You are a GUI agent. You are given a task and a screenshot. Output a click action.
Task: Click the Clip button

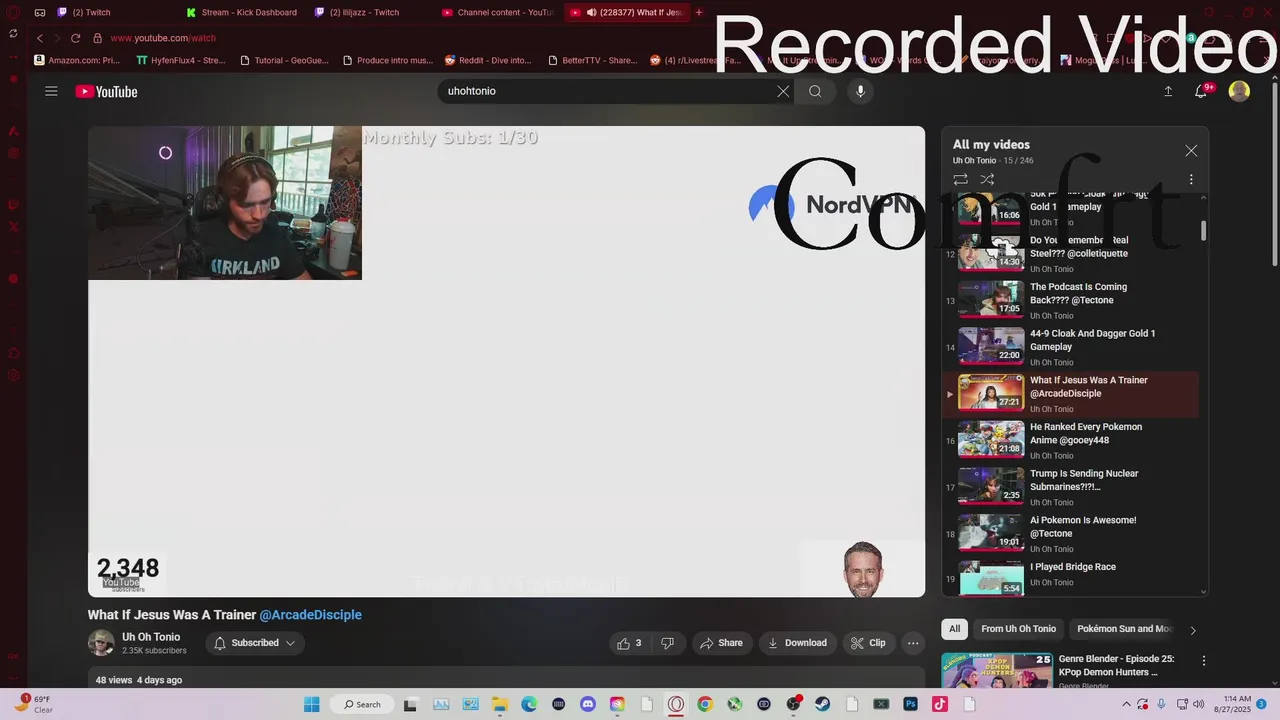pyautogui.click(x=868, y=643)
